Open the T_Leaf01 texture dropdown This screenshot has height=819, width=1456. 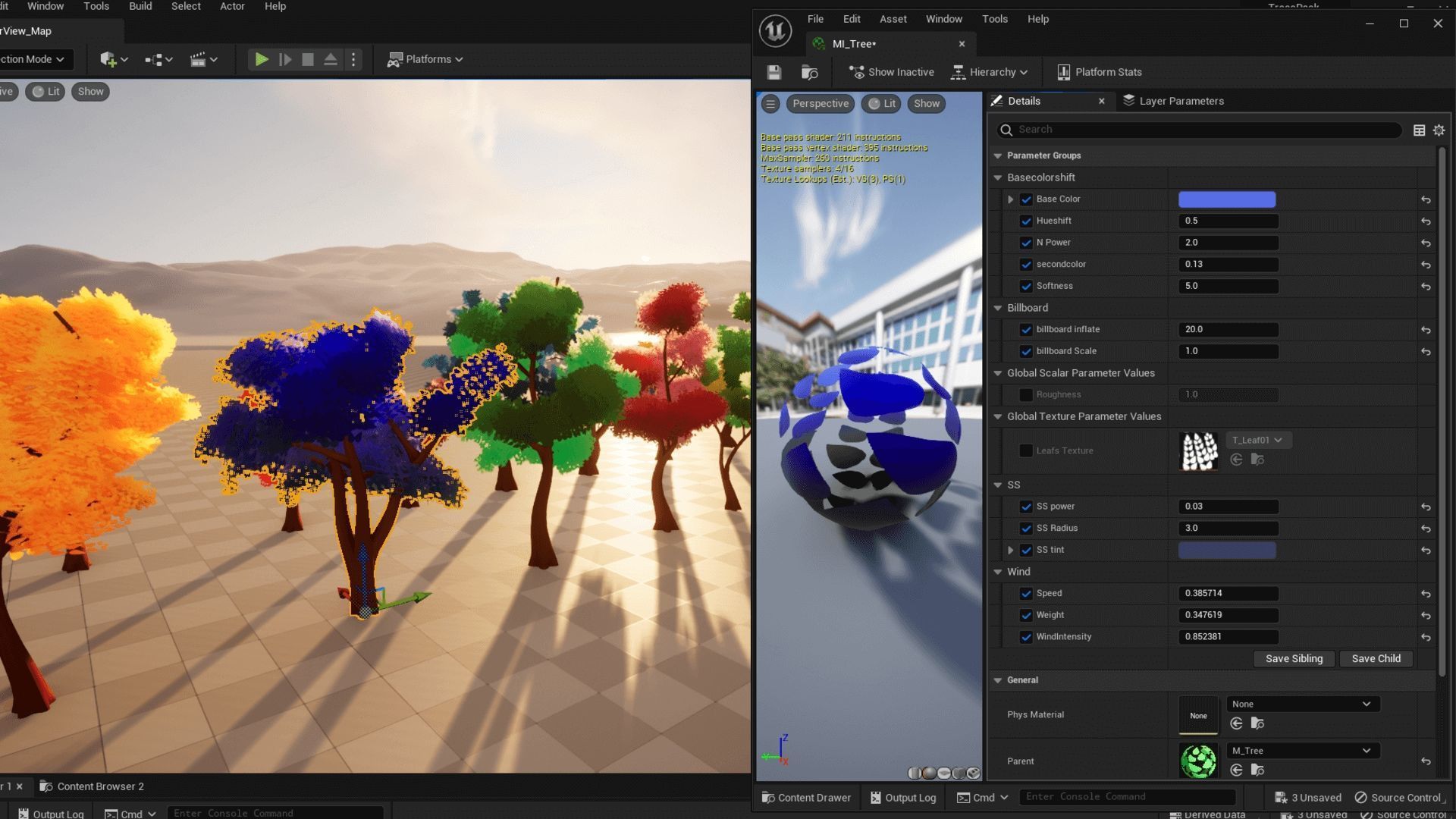pyautogui.click(x=1258, y=440)
